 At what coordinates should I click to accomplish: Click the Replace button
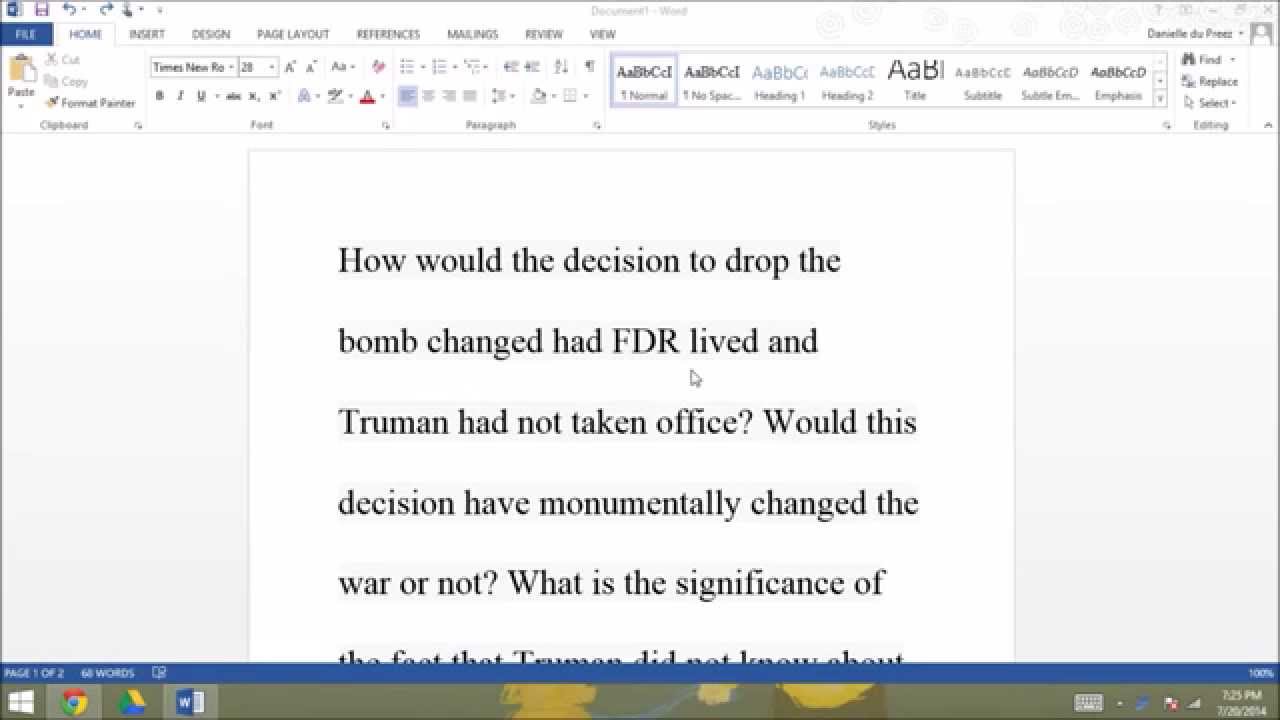pyautogui.click(x=1209, y=82)
